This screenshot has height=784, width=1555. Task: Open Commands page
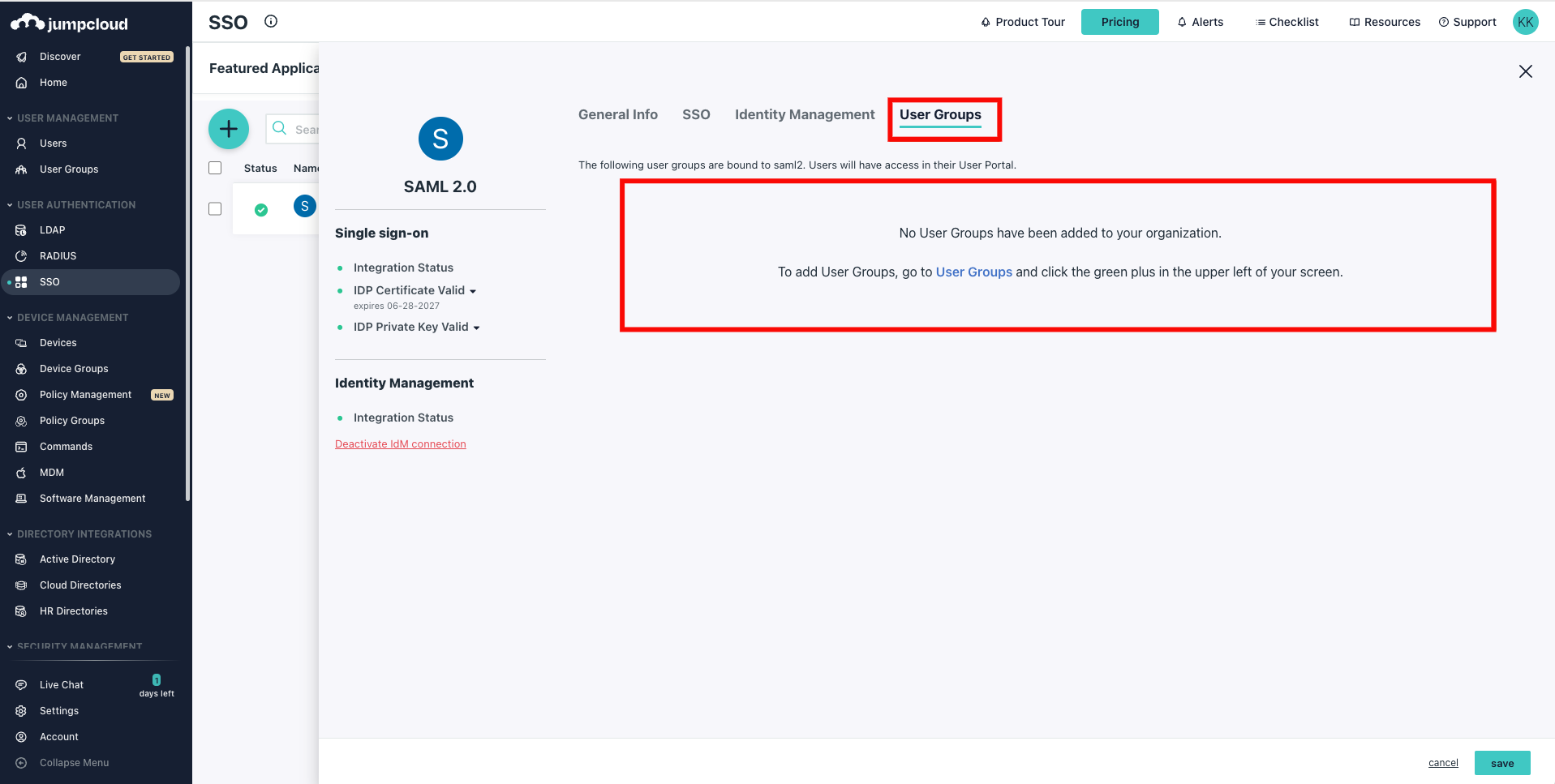click(66, 447)
